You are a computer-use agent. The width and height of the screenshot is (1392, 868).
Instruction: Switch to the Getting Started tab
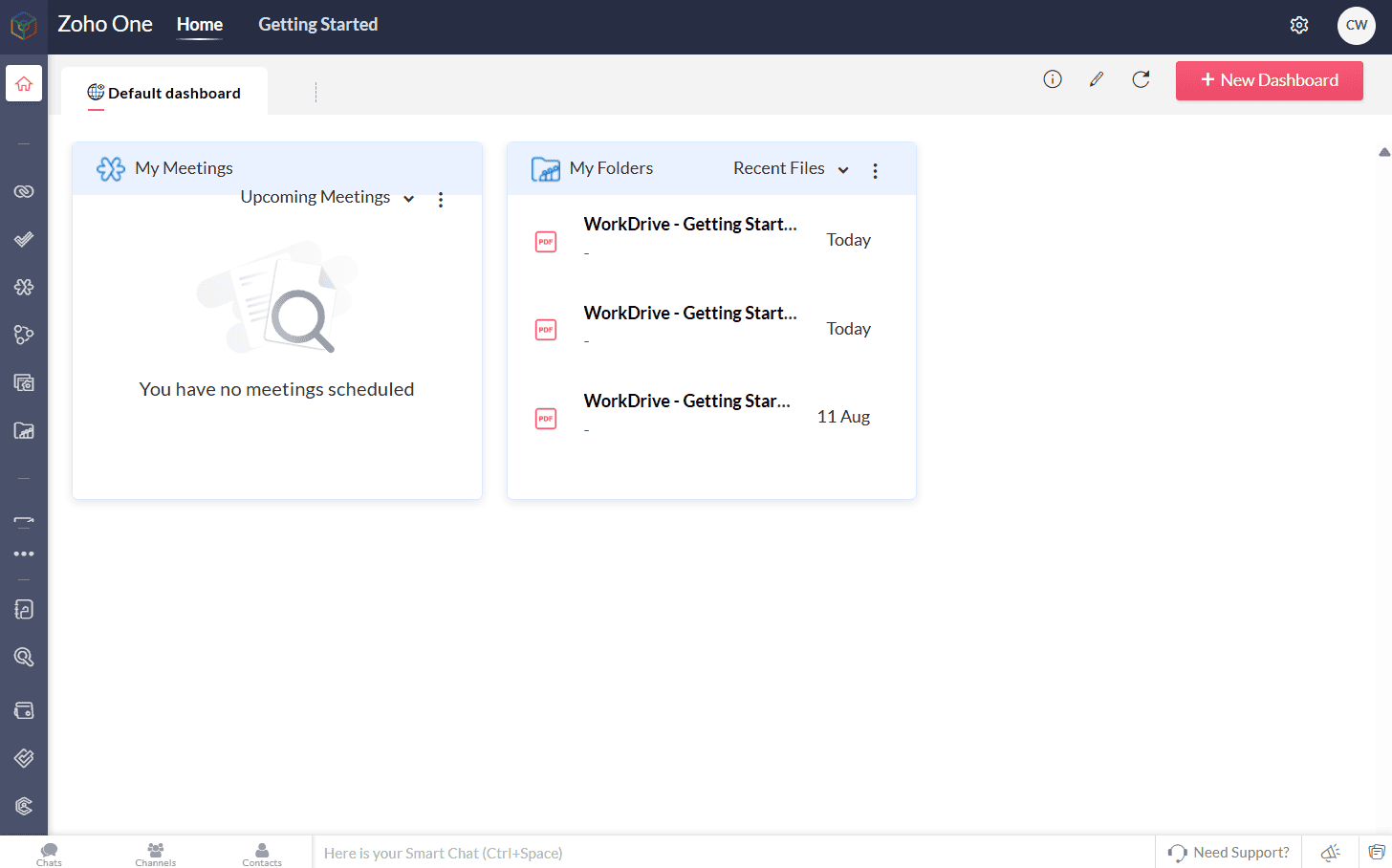coord(317,25)
